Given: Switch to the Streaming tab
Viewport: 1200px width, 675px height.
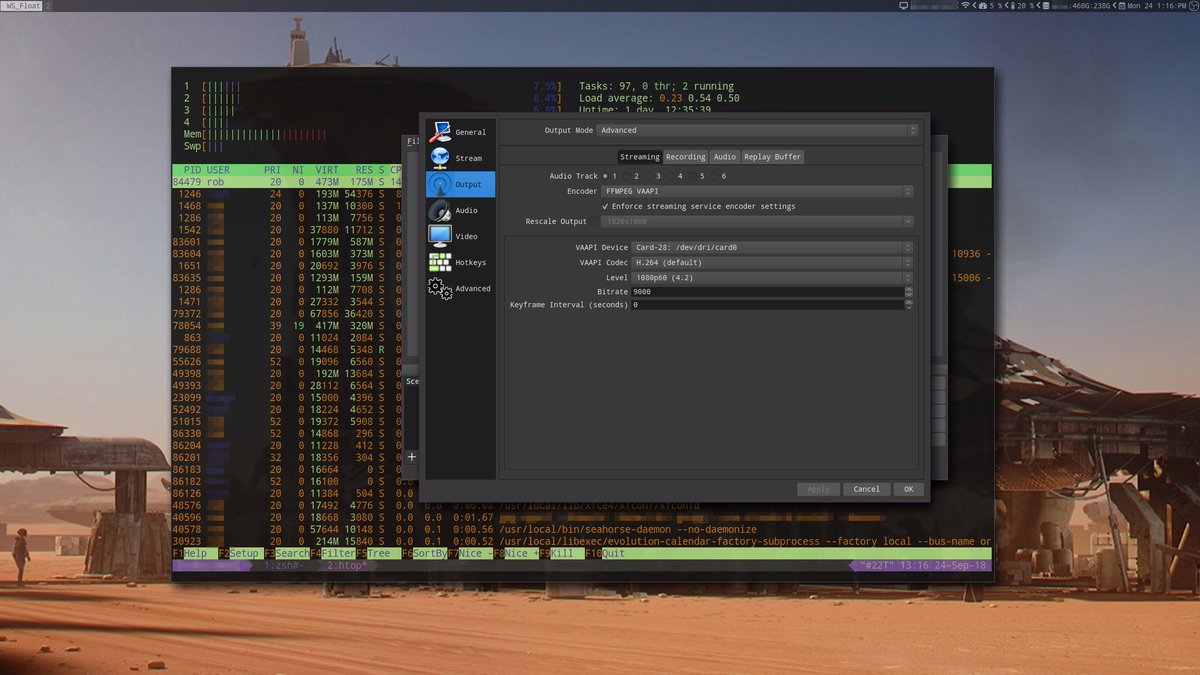Looking at the screenshot, I should (x=640, y=157).
